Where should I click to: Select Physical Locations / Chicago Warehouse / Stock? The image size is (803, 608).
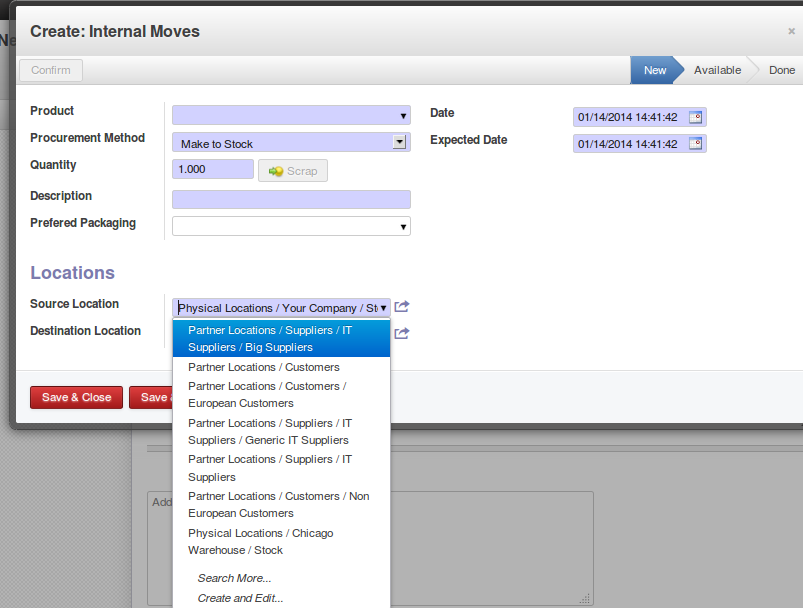[260, 541]
